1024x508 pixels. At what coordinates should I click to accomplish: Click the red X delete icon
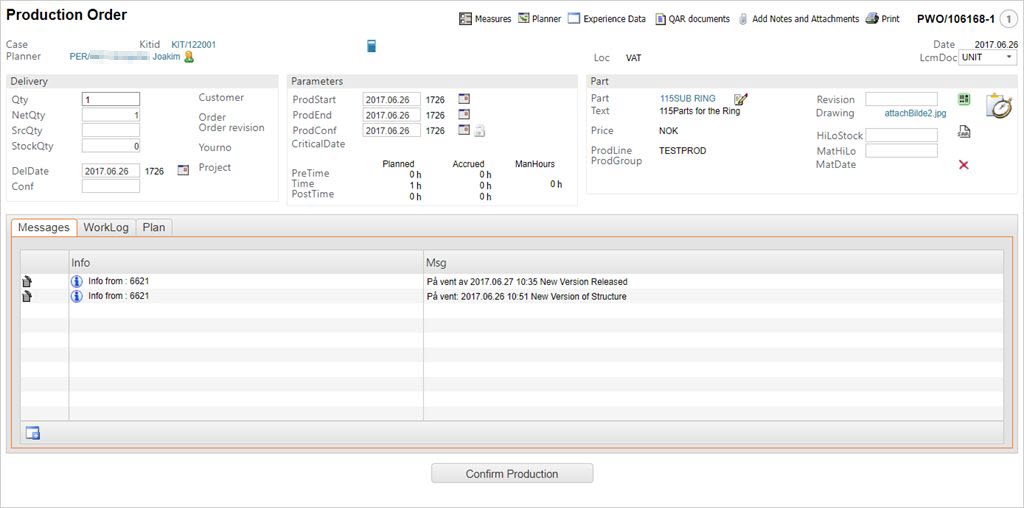pyautogui.click(x=964, y=165)
